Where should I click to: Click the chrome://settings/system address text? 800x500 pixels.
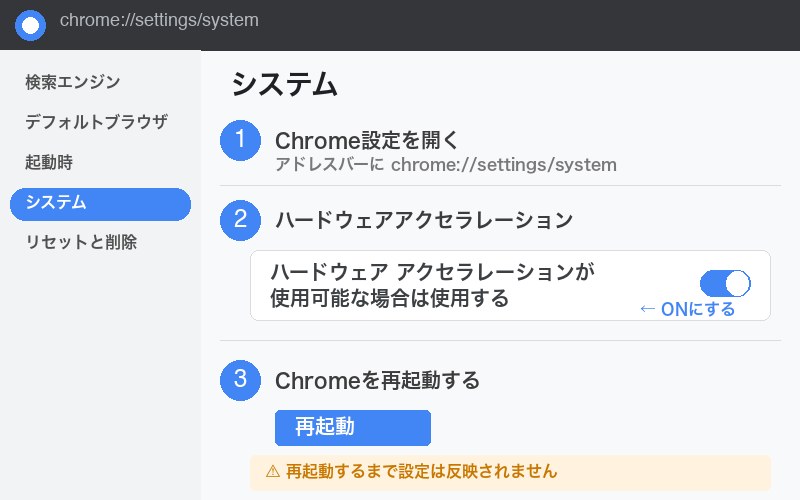click(159, 20)
